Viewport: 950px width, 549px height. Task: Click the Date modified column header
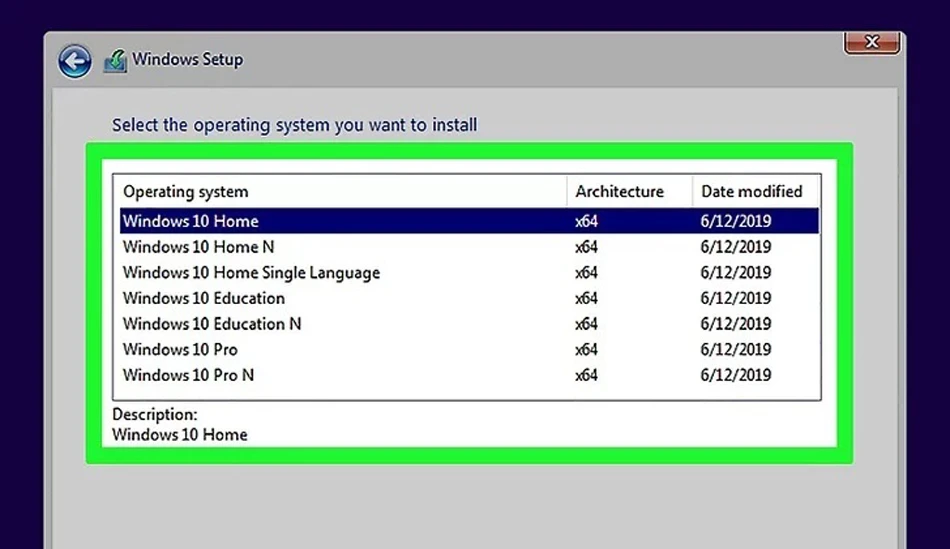pos(756,191)
